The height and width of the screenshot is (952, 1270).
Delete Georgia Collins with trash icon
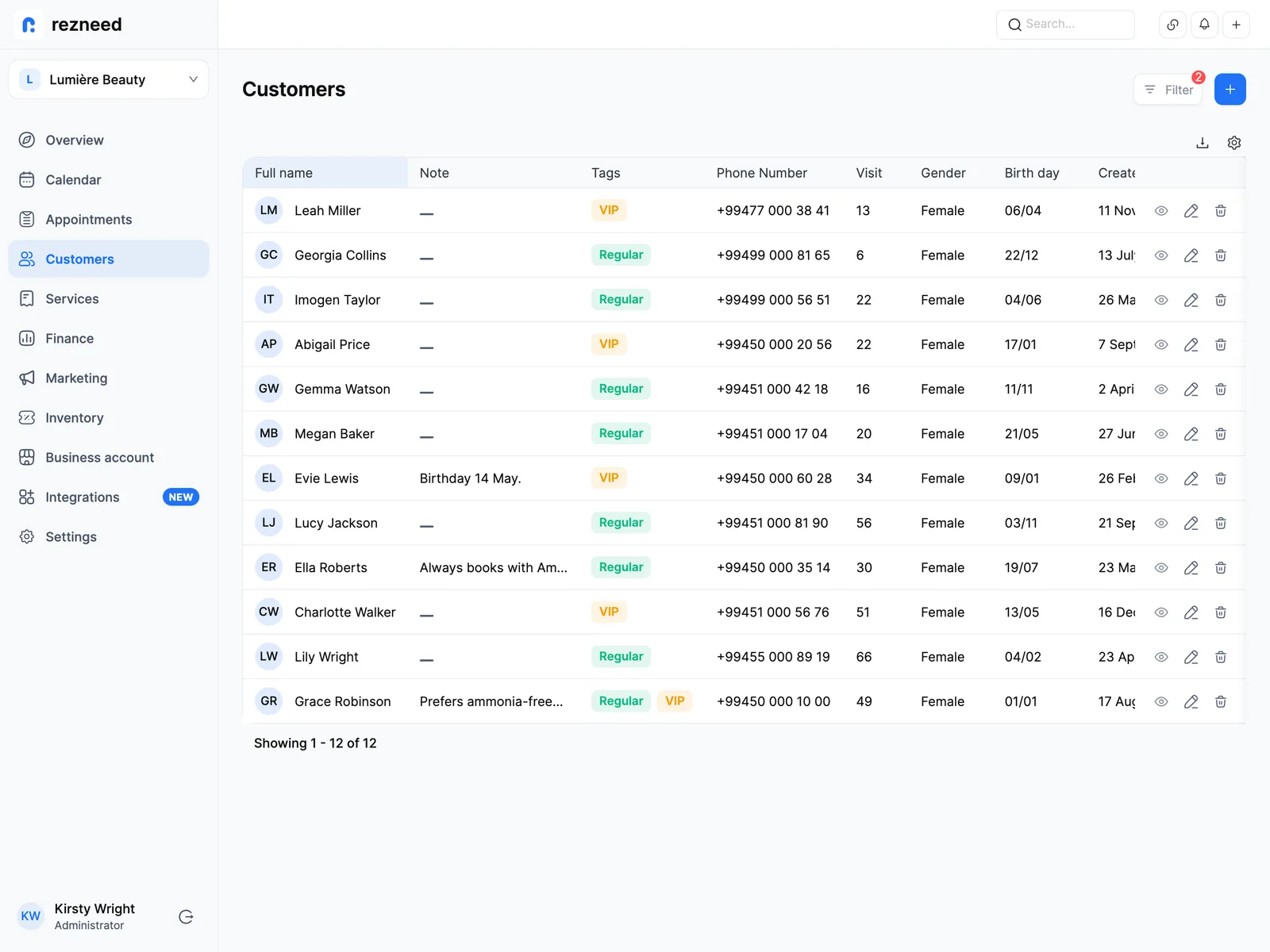[x=1221, y=255]
